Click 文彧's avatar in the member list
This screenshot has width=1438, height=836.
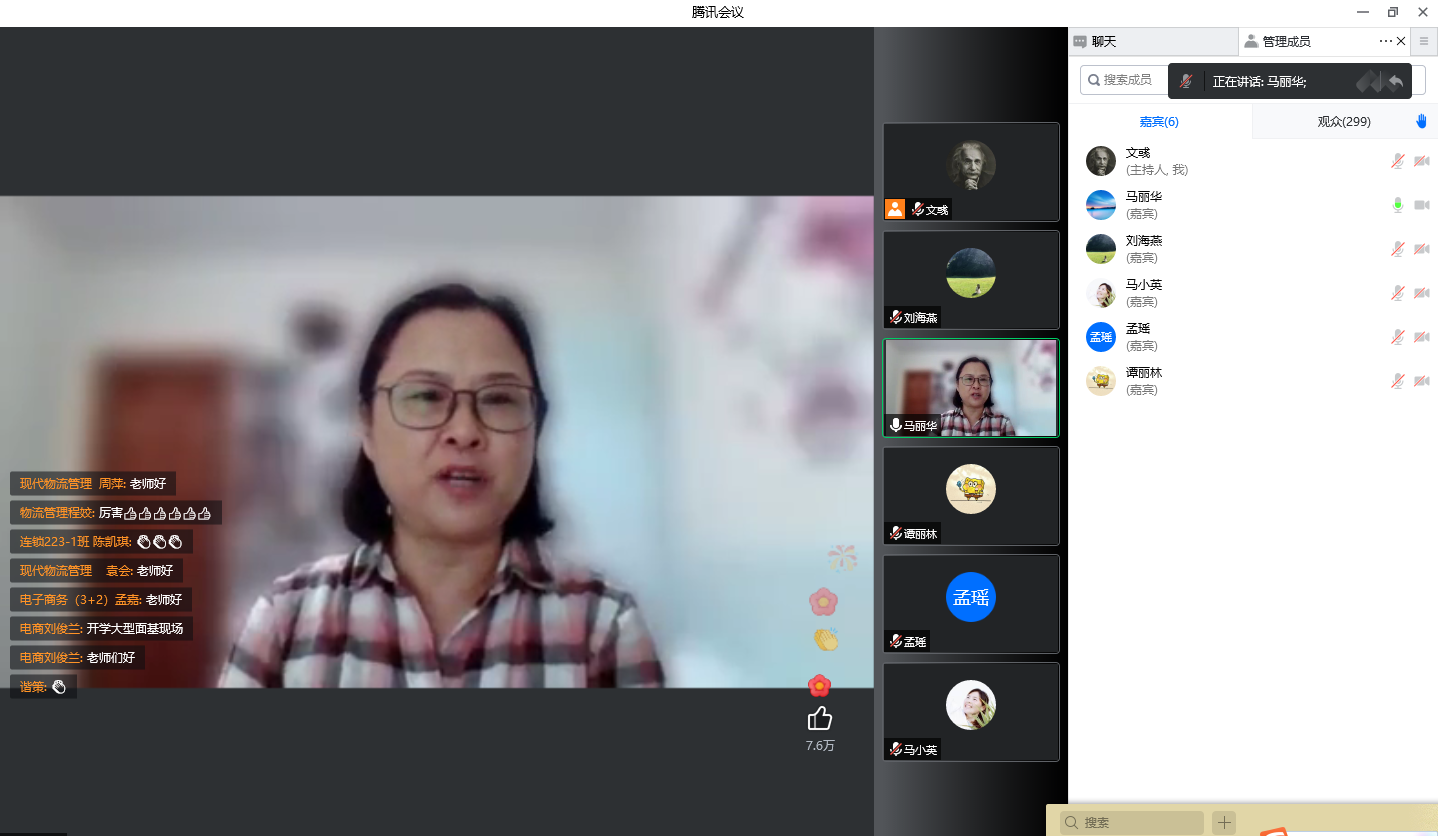pyautogui.click(x=1101, y=161)
